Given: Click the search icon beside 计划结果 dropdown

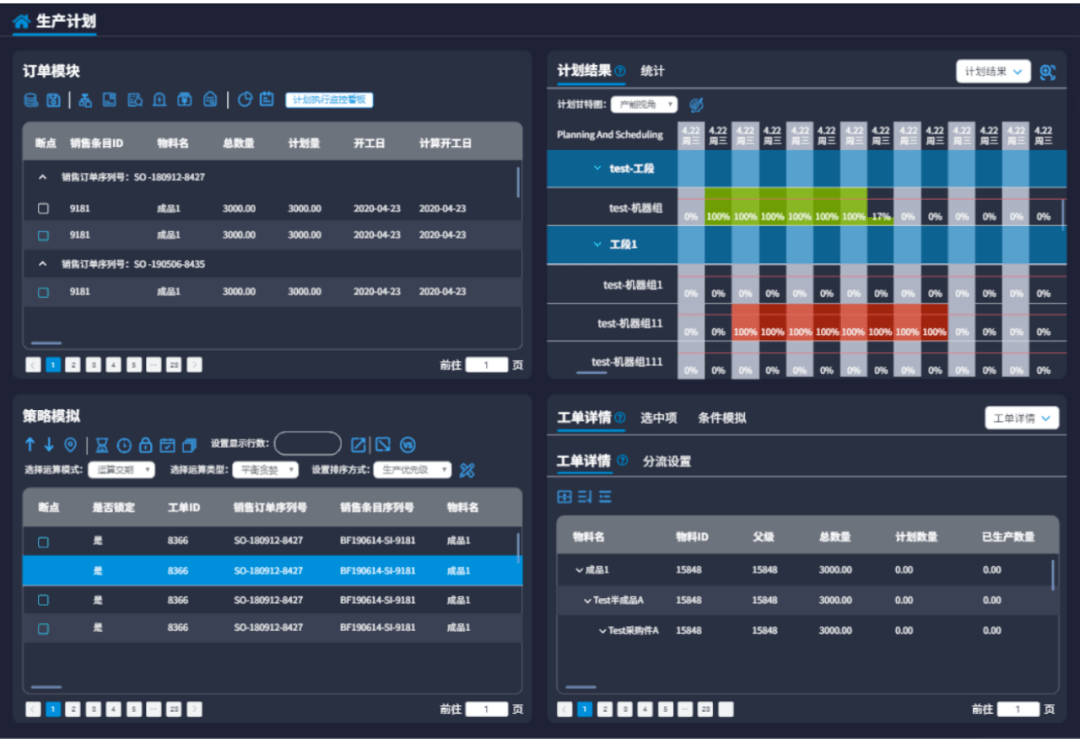Looking at the screenshot, I should (1048, 72).
